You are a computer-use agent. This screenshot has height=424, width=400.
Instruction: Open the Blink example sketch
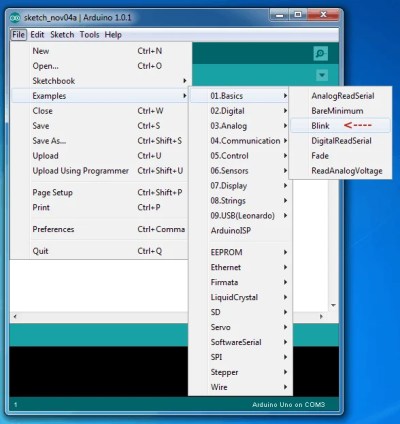coord(340,126)
